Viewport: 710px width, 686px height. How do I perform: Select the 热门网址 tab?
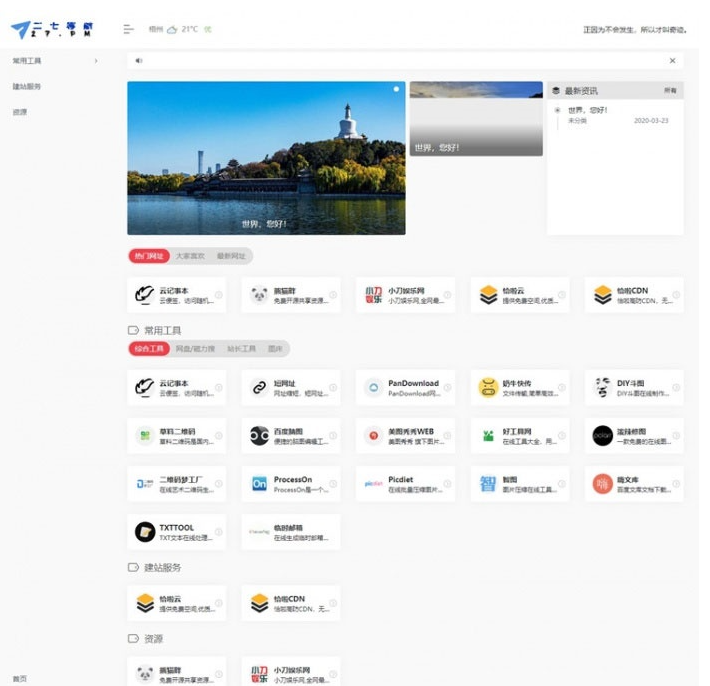149,256
